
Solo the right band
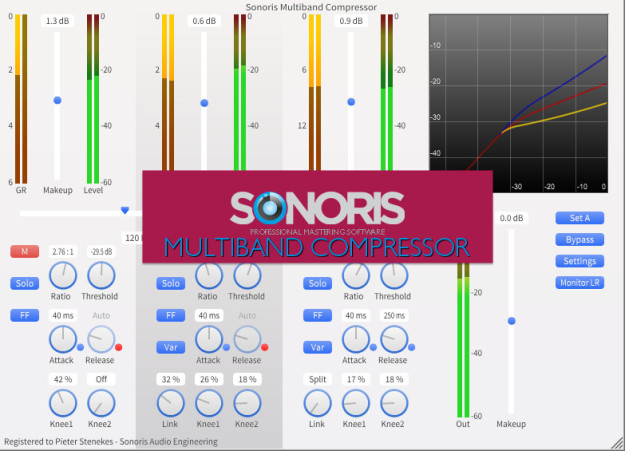click(x=317, y=284)
